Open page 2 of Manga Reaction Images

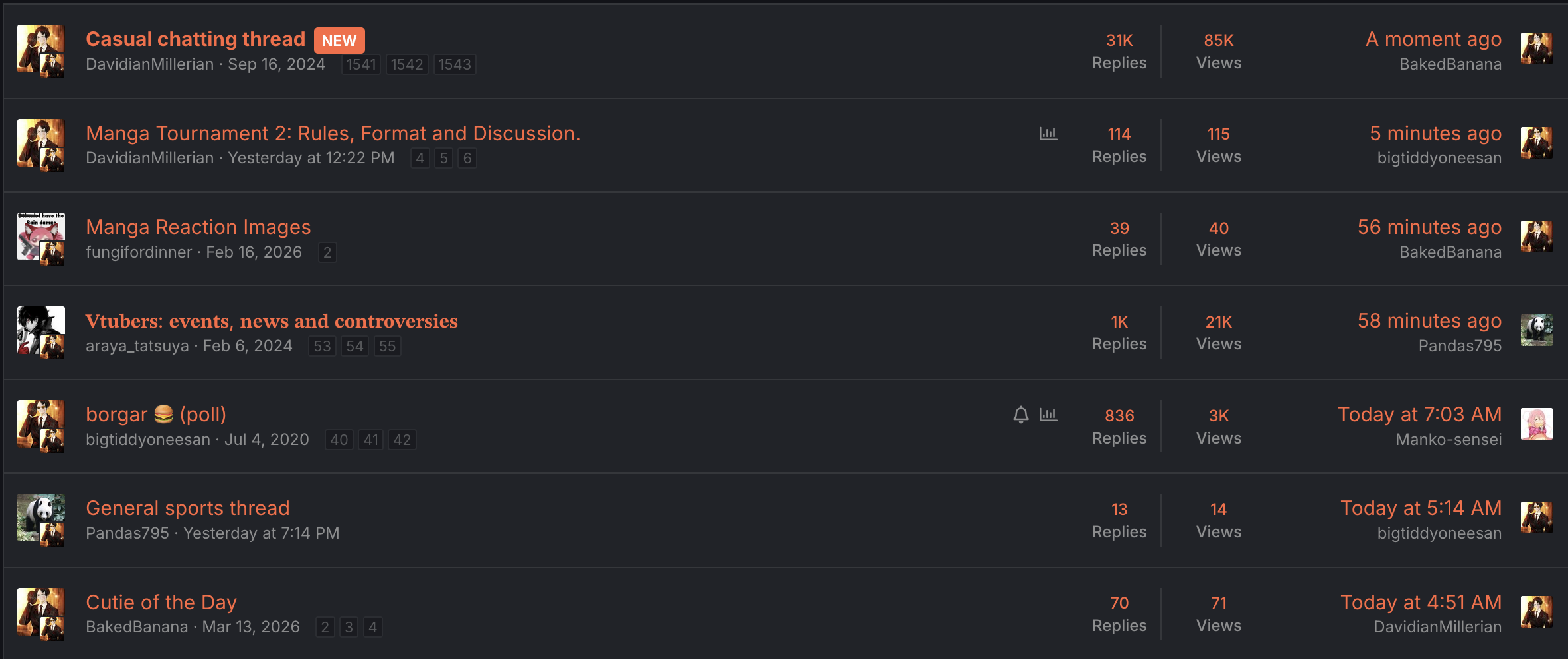pyautogui.click(x=327, y=252)
